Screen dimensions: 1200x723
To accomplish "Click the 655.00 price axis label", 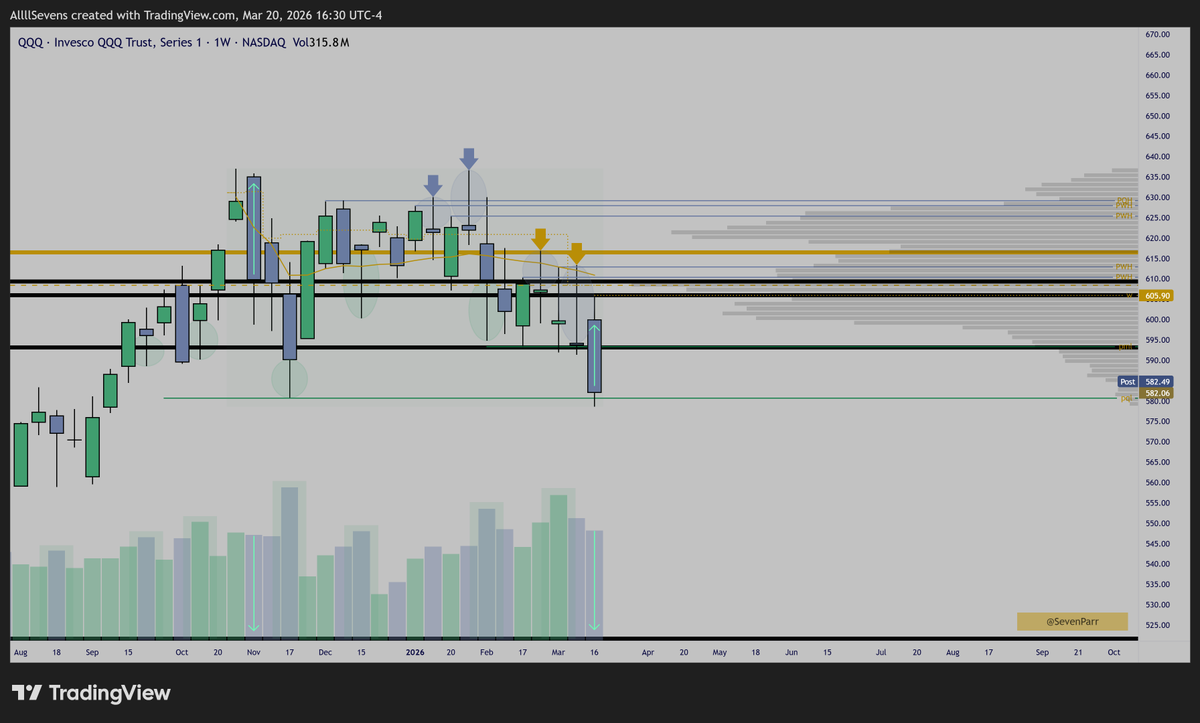I will tap(1158, 96).
